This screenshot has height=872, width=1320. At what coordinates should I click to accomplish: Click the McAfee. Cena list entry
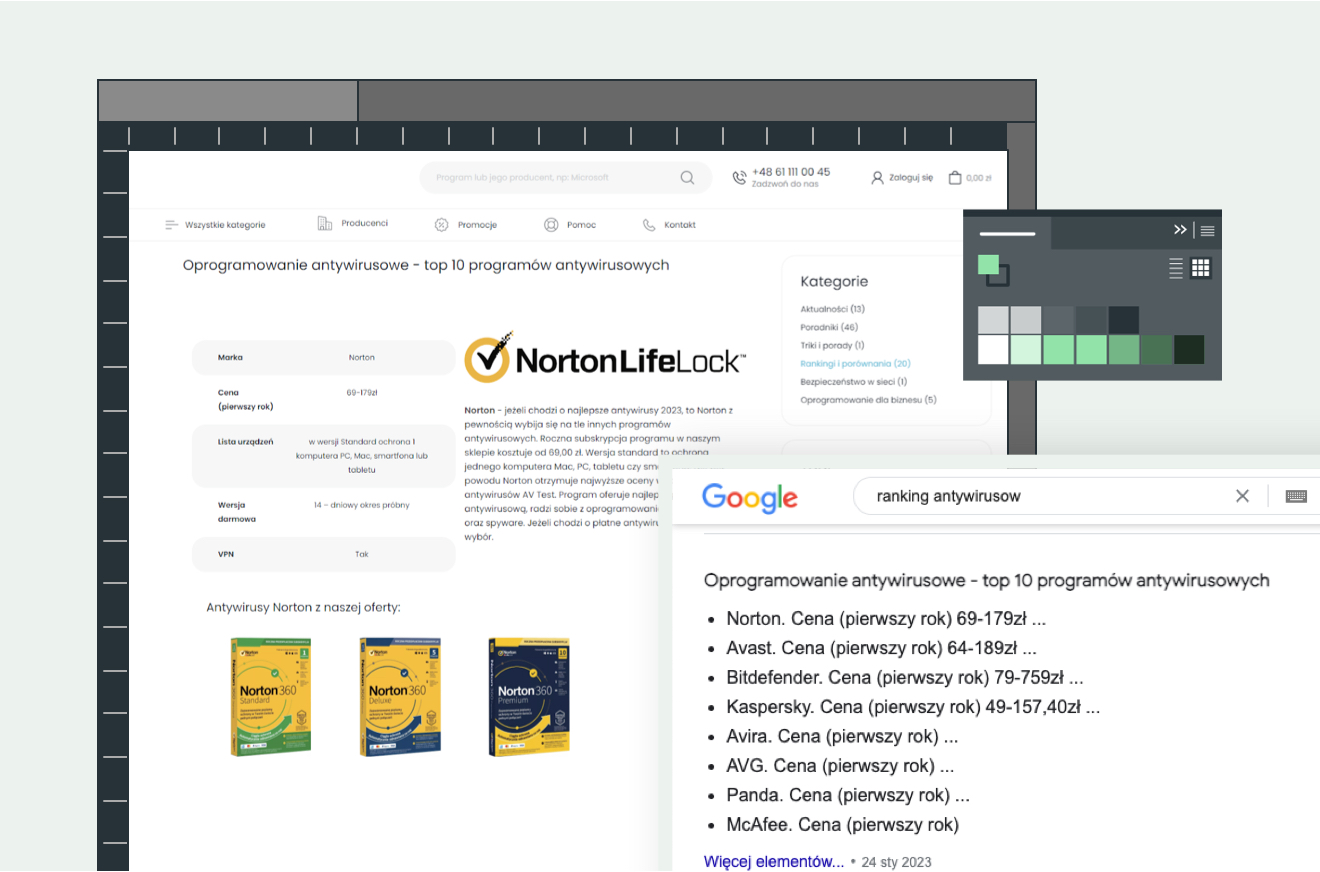842,825
